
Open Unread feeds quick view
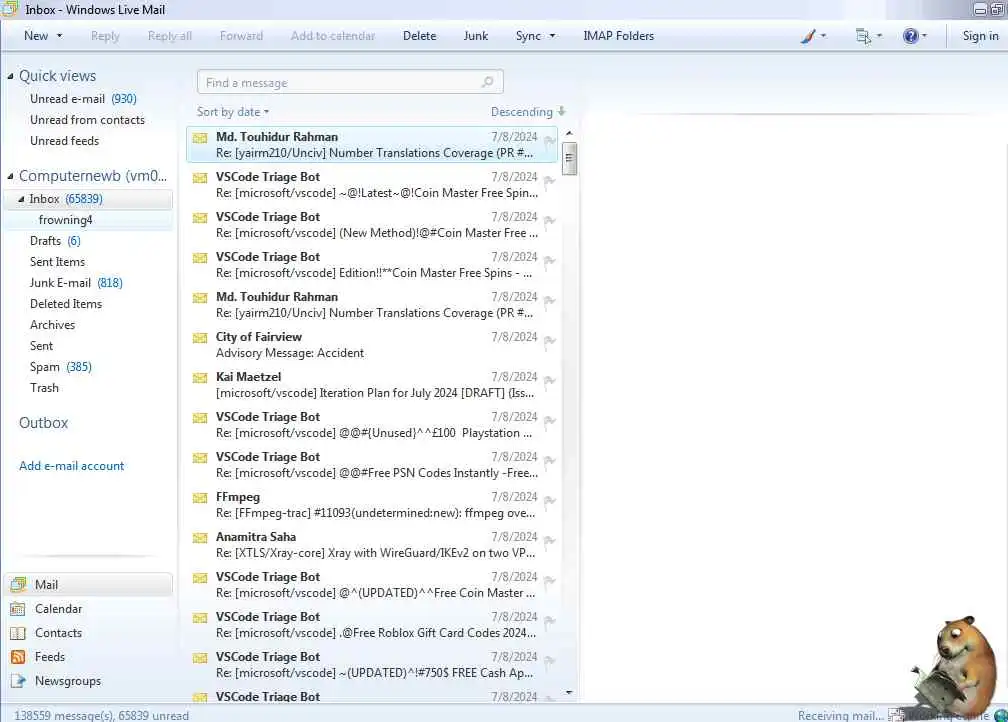click(64, 141)
